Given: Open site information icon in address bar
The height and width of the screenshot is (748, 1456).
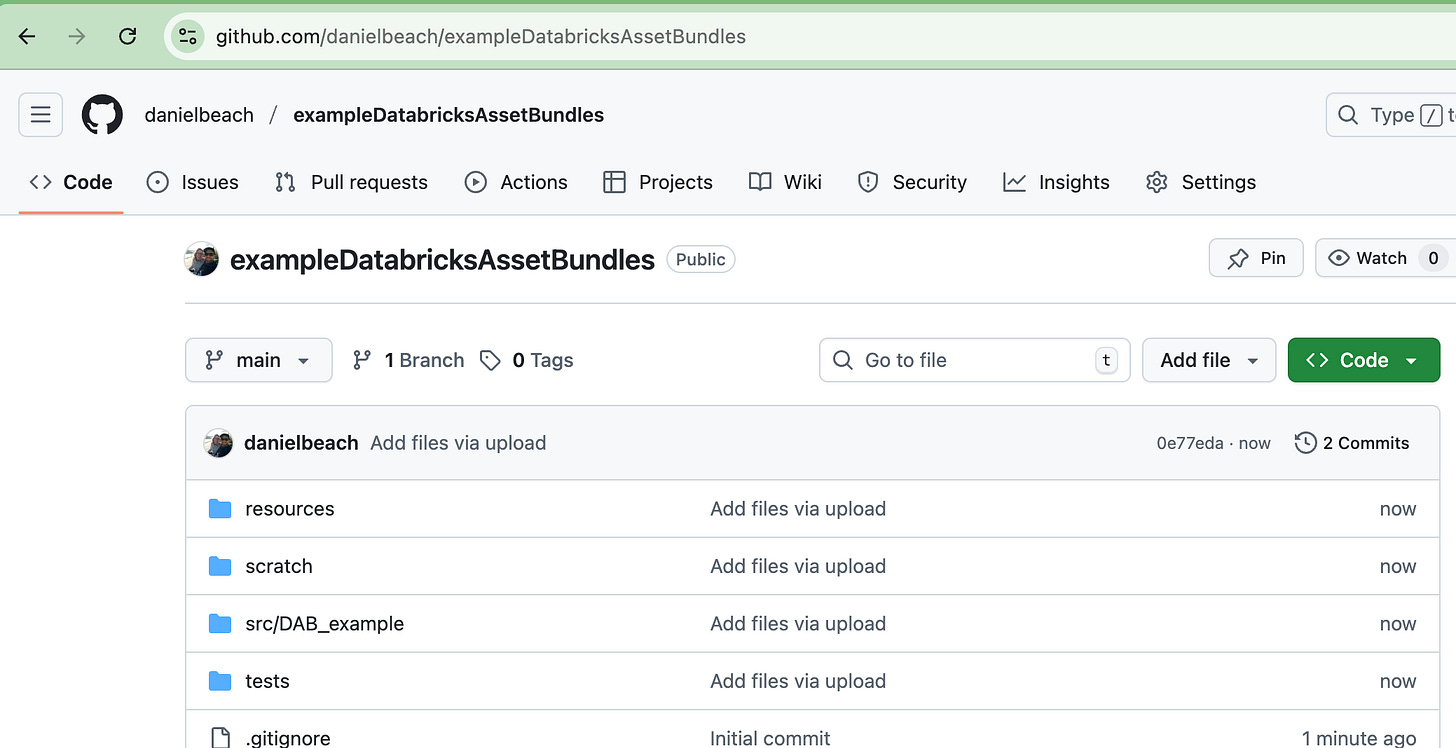Looking at the screenshot, I should [x=186, y=37].
